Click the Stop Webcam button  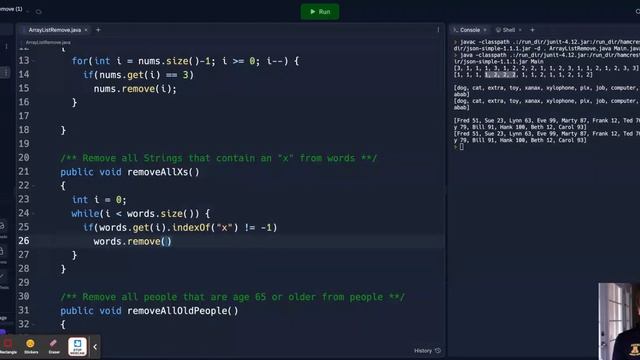pos(77,347)
